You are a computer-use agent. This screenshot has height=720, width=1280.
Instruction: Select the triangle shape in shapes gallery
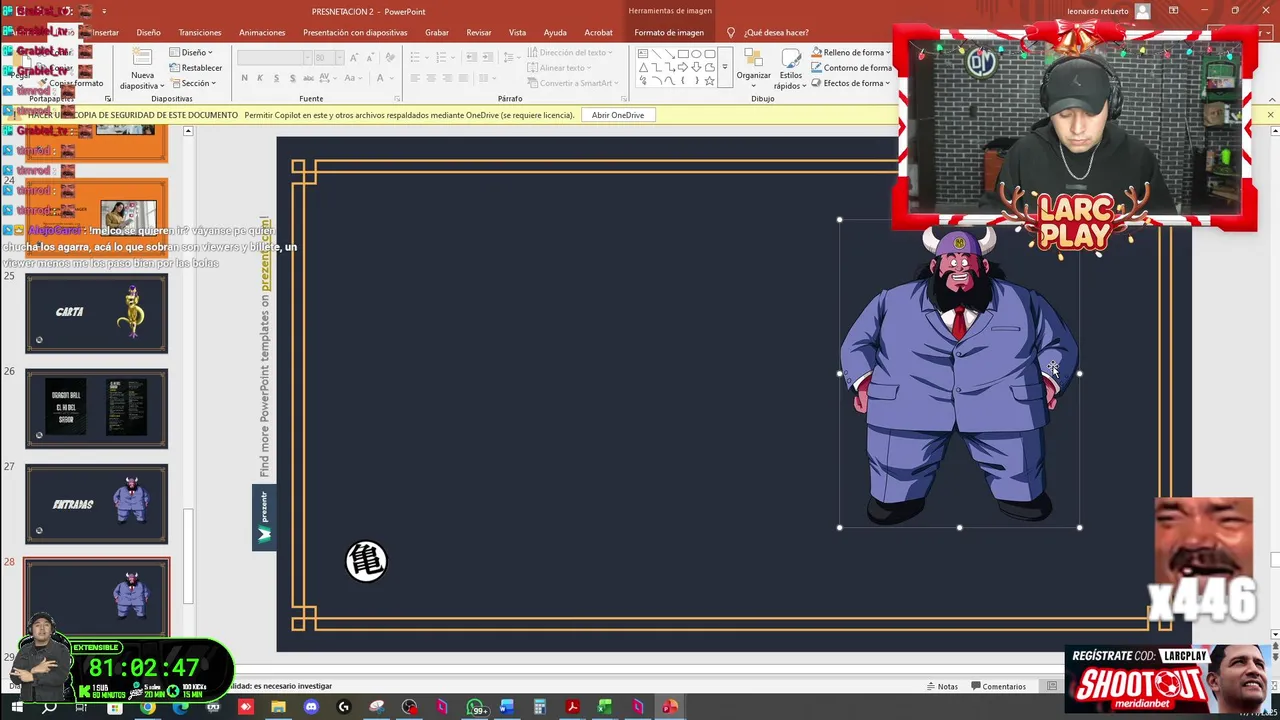(x=643, y=67)
